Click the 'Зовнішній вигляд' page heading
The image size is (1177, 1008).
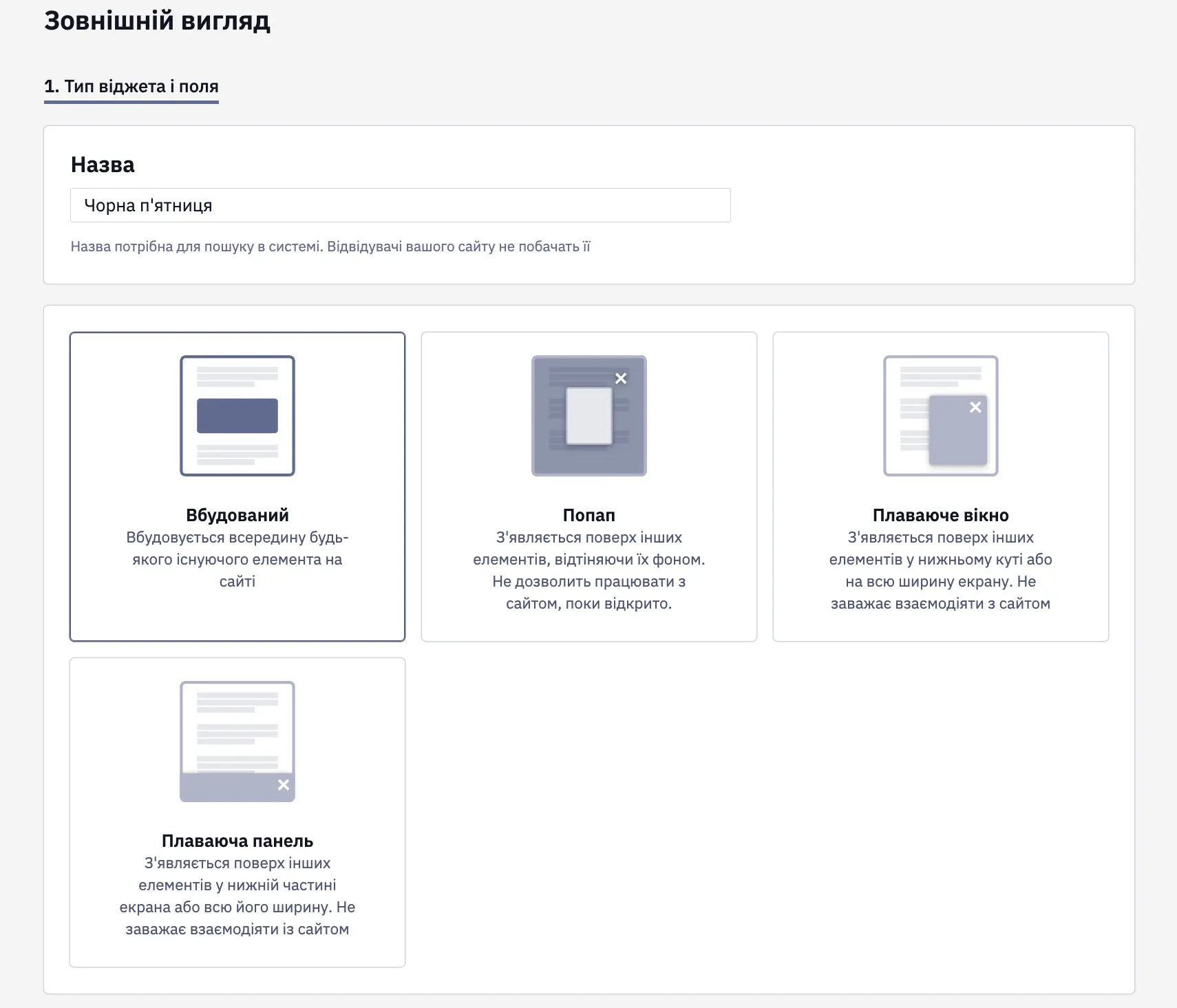click(x=157, y=21)
